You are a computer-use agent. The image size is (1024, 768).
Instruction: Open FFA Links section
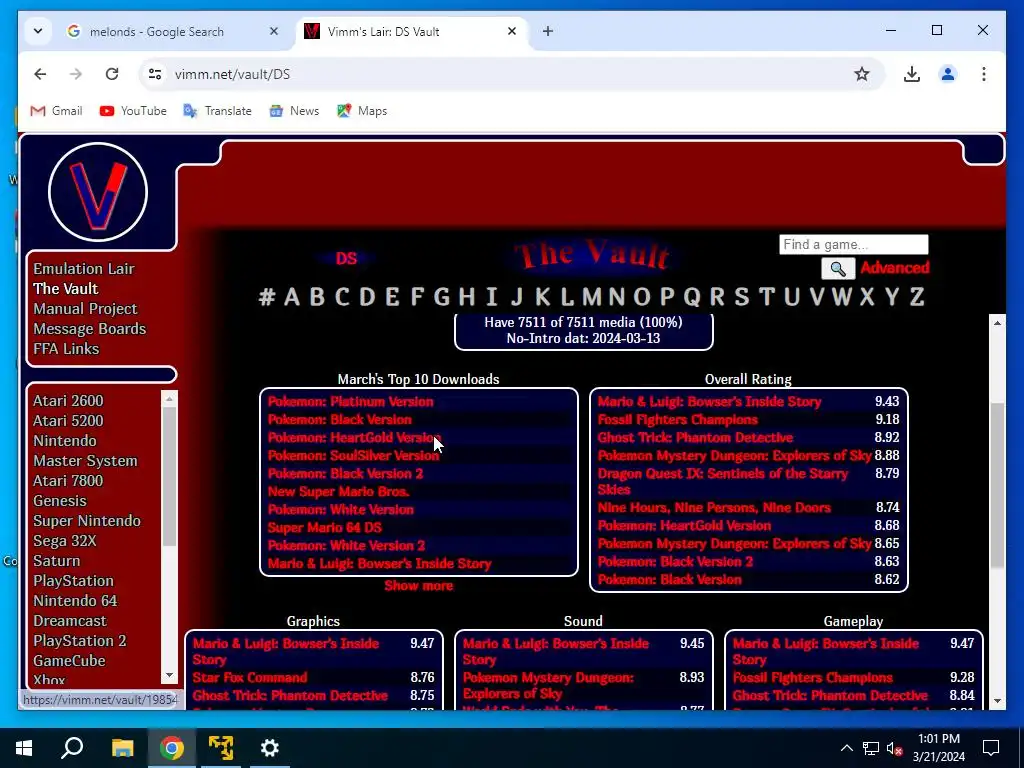[66, 349]
